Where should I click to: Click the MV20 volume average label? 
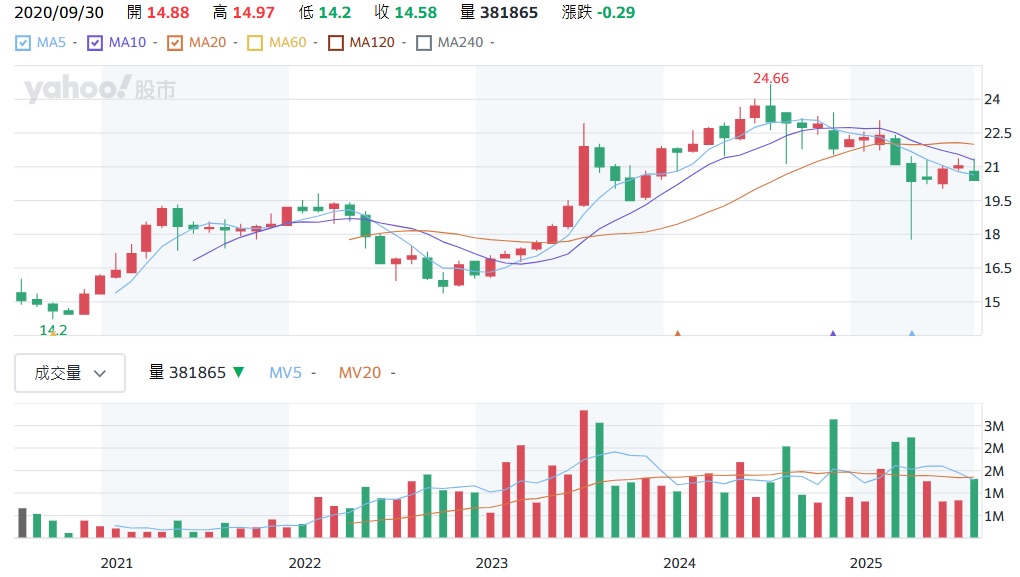pos(359,373)
